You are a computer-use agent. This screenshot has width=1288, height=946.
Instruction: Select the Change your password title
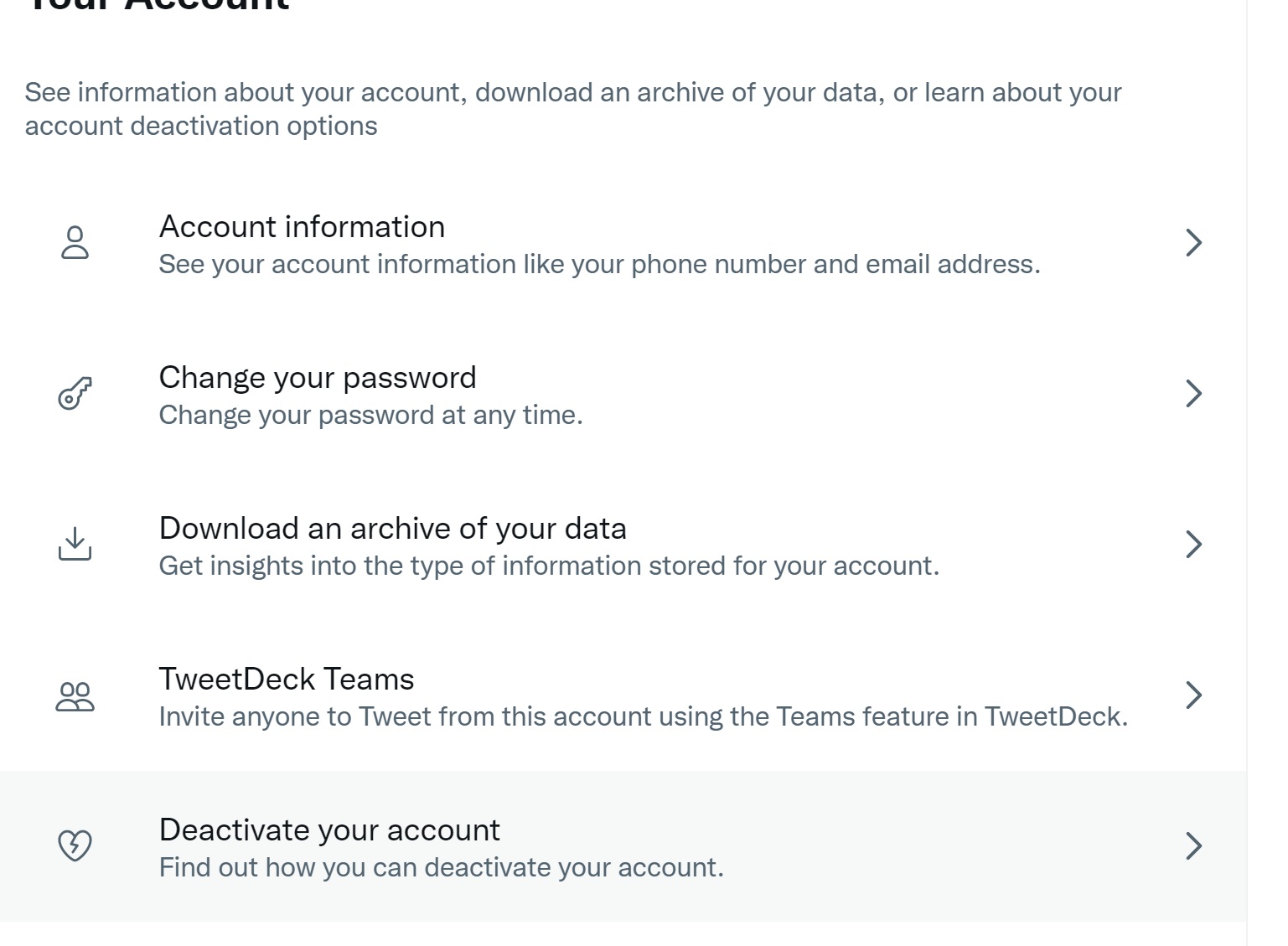click(x=318, y=378)
